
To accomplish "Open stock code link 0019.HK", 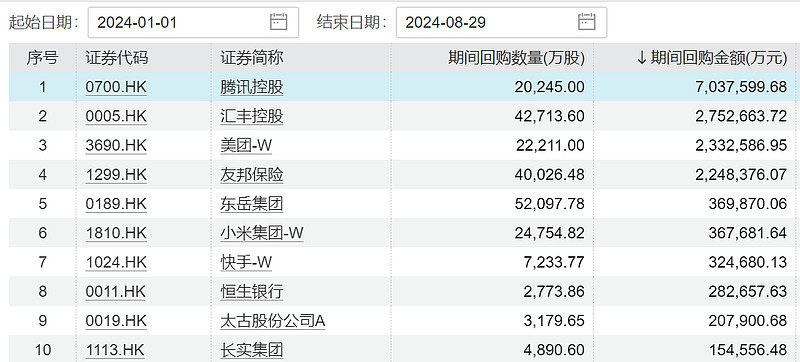I will point(116,321).
